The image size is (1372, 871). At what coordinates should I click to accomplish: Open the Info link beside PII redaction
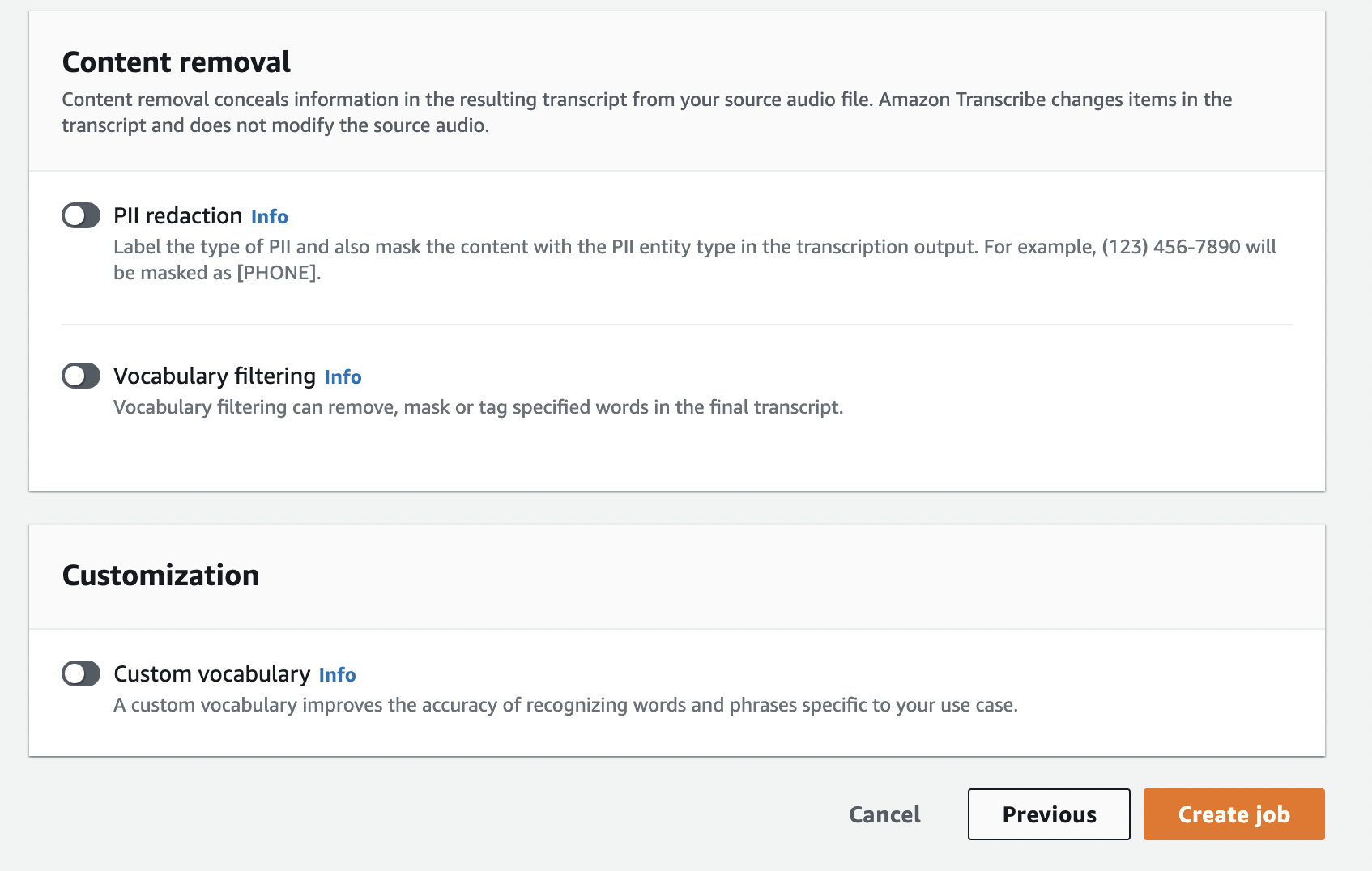(x=270, y=217)
